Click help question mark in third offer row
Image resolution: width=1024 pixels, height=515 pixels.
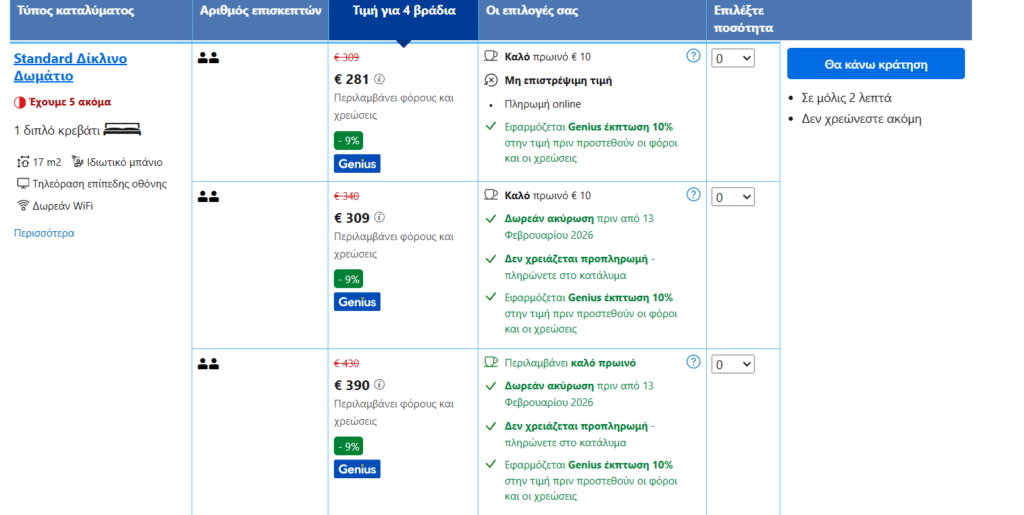point(693,362)
